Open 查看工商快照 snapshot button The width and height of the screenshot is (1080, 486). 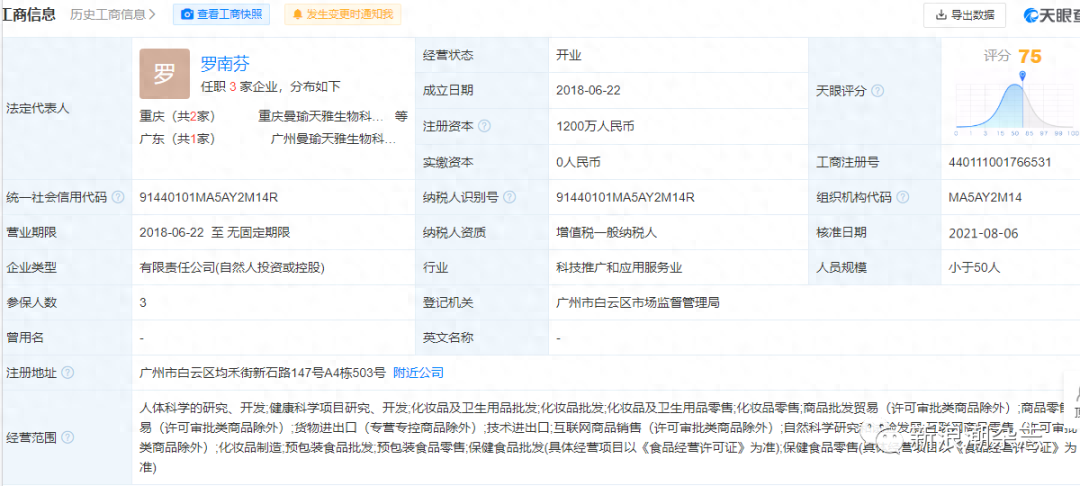coord(221,14)
